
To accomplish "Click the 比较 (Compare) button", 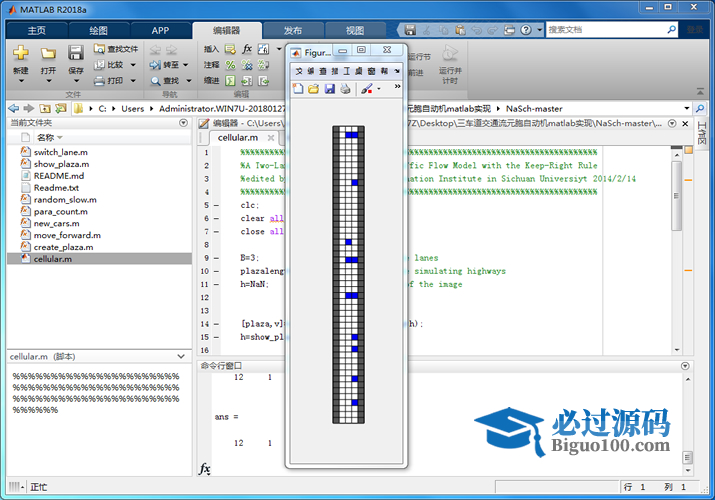I will pos(109,65).
